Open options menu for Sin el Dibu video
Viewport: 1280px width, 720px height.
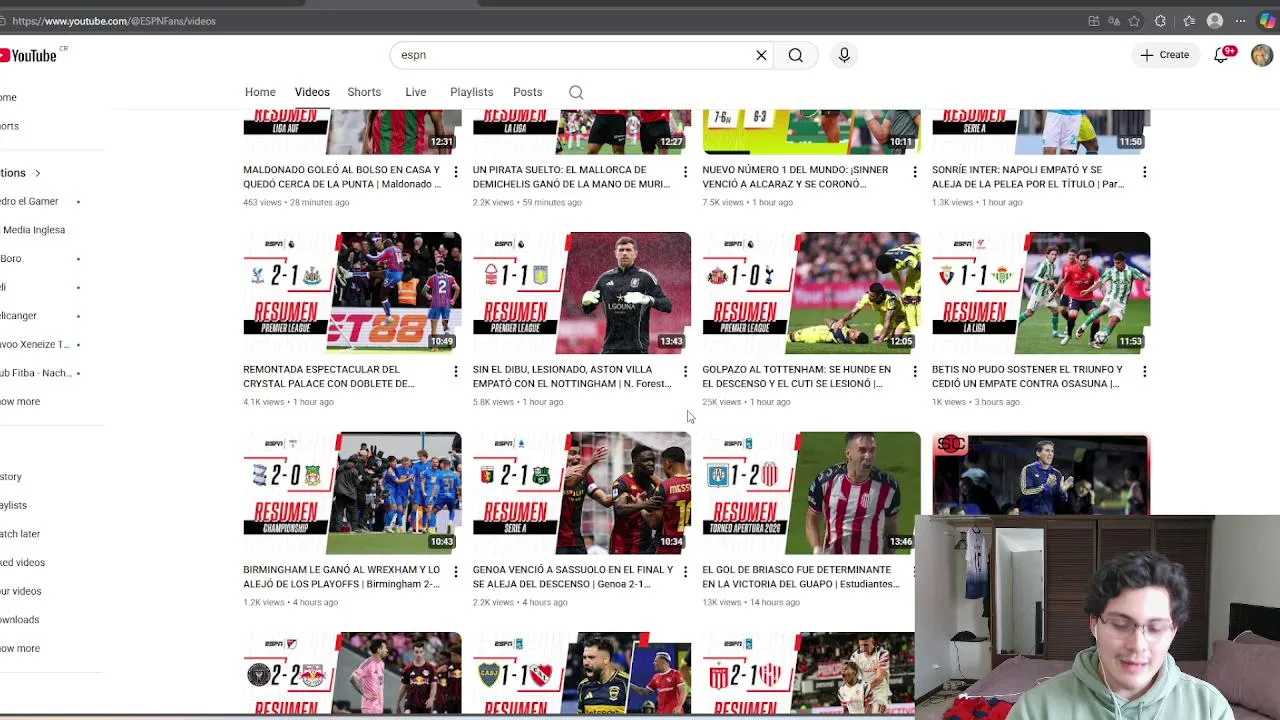tap(685, 372)
